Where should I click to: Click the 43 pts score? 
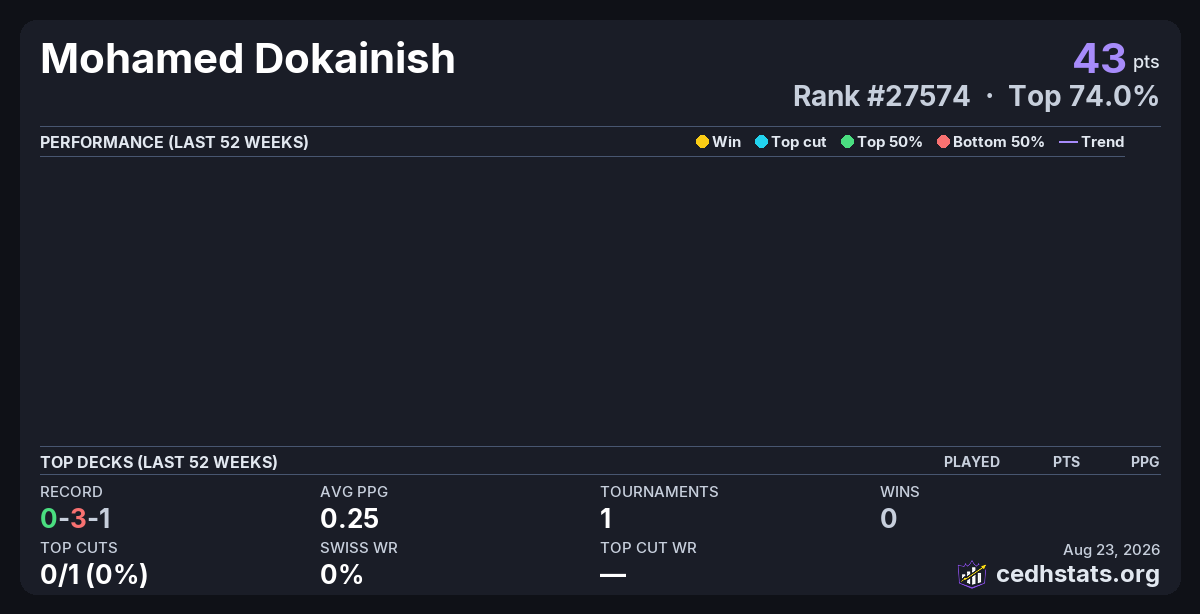[1116, 59]
